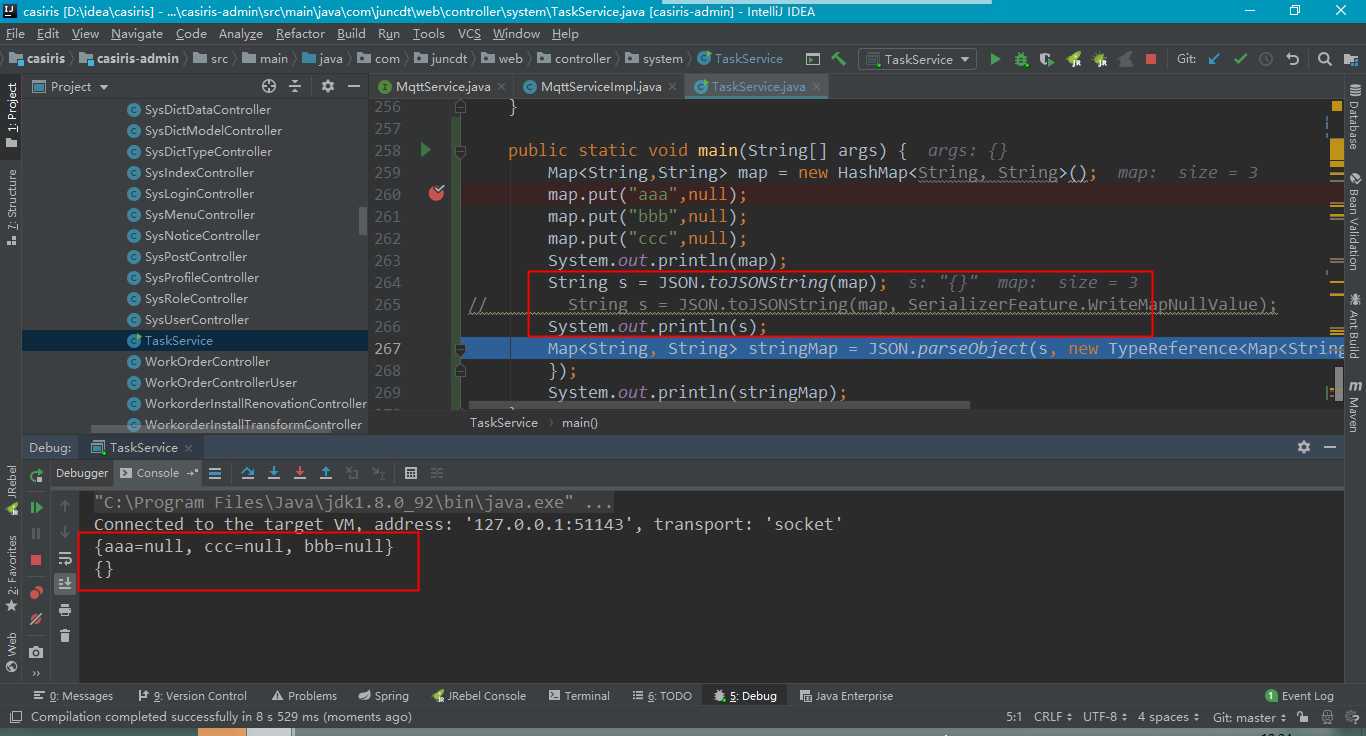Viewport: 1366px width, 736px height.
Task: Step into in debugger toolbar
Action: 274,473
